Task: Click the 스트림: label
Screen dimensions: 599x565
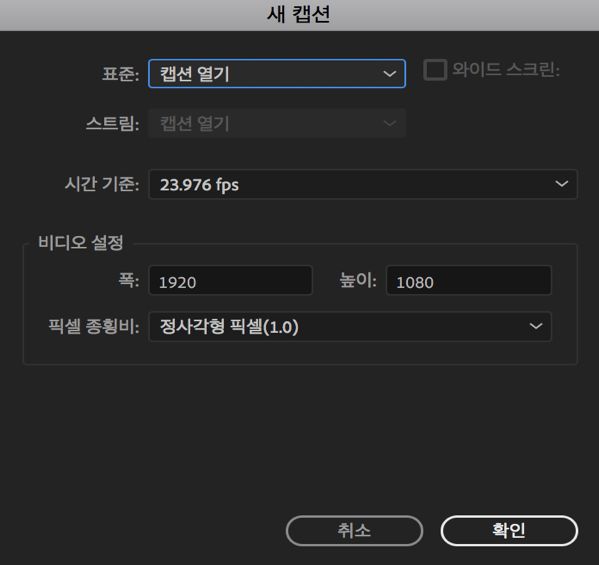Action: (112, 123)
